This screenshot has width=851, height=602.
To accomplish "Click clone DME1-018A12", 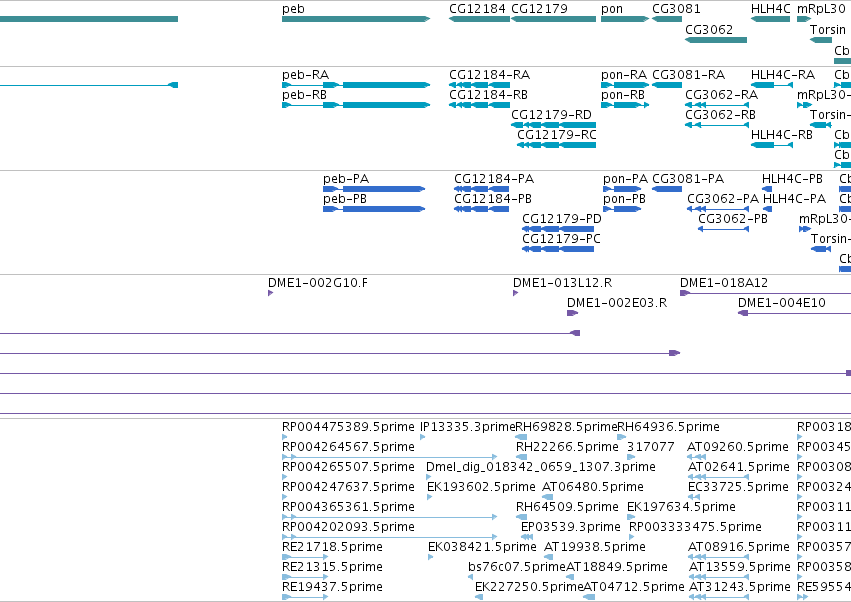I will pyautogui.click(x=765, y=293).
